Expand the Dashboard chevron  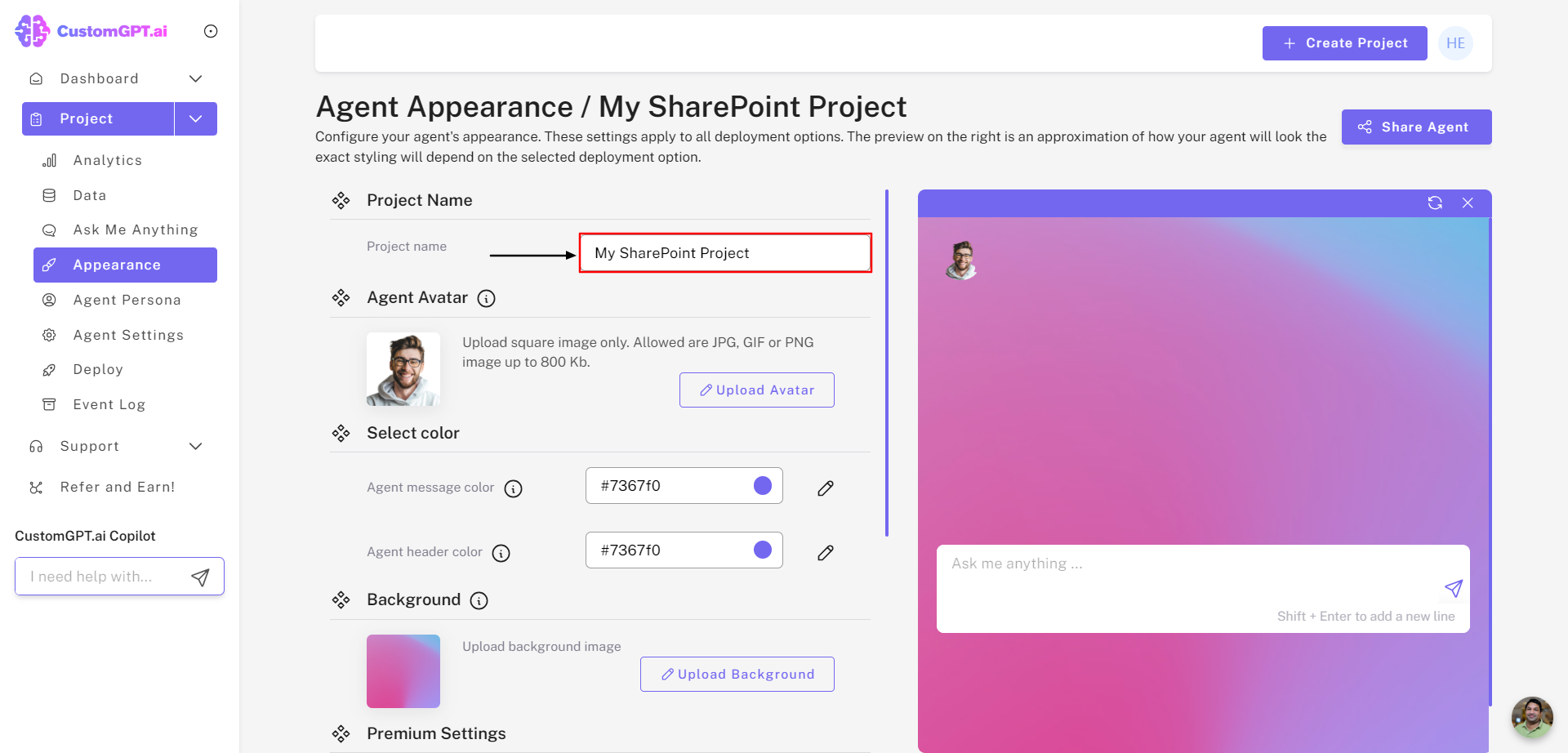pyautogui.click(x=195, y=78)
